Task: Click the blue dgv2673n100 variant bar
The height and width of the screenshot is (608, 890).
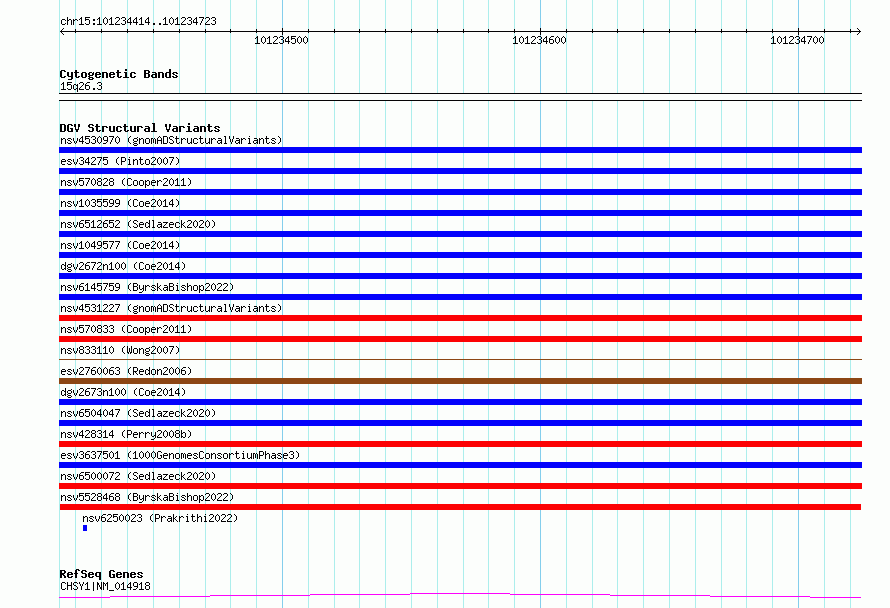Action: point(460,402)
